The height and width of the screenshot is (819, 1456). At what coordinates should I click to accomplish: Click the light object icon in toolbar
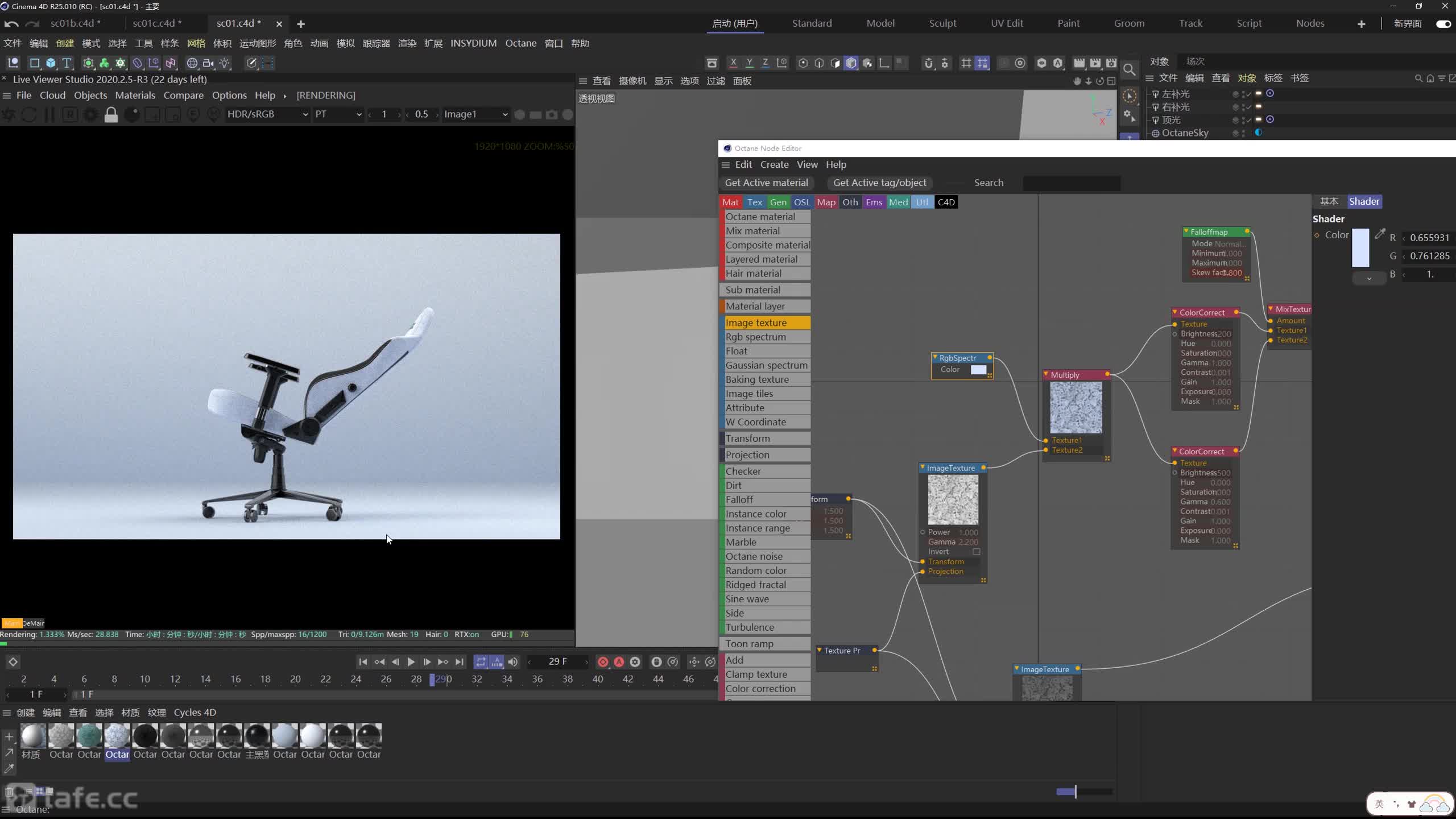click(225, 63)
